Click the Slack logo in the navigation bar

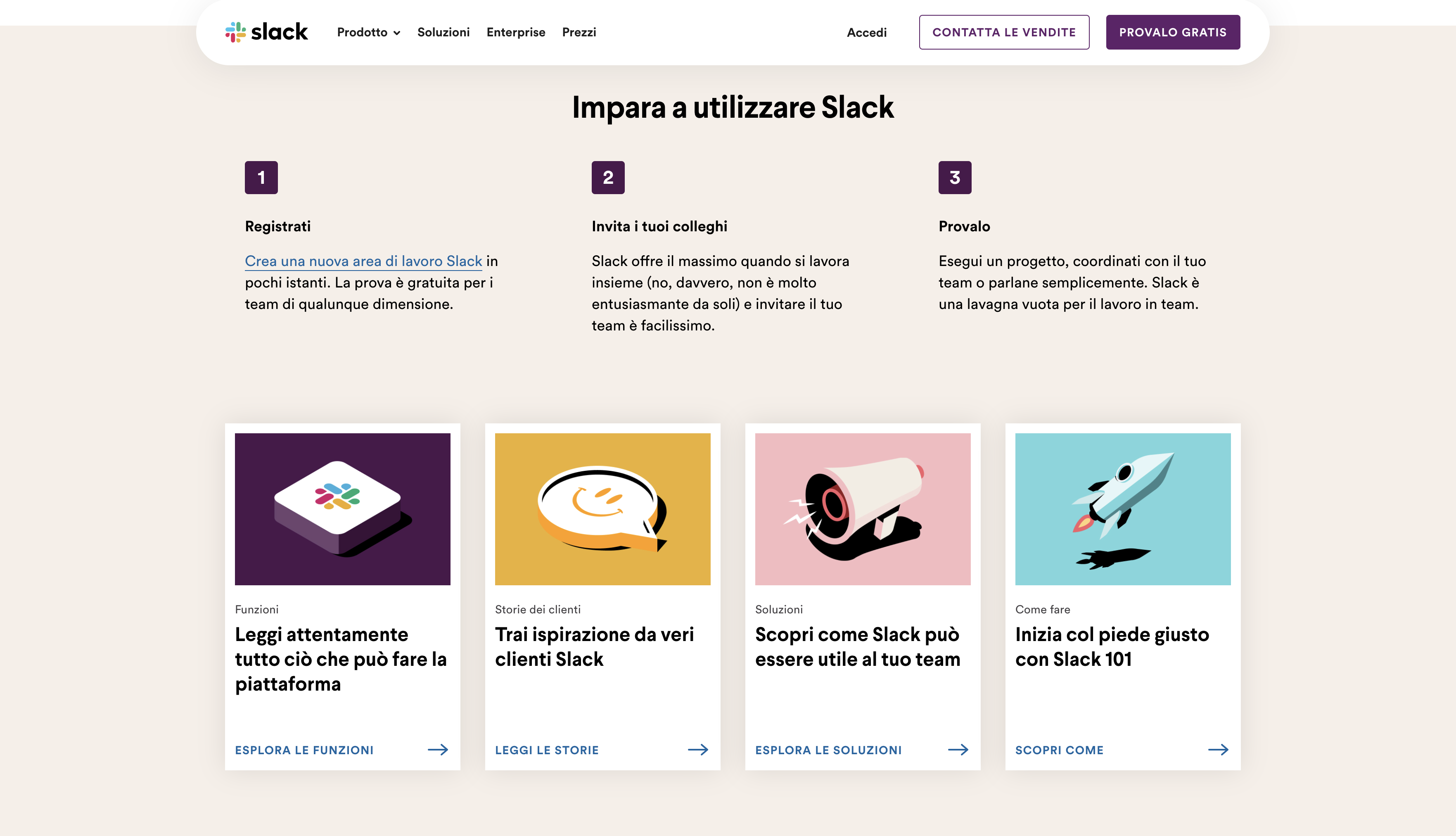click(x=266, y=32)
